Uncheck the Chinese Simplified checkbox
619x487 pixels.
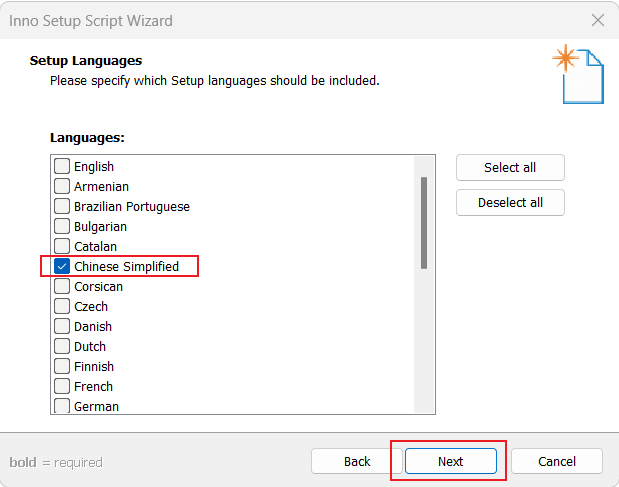62,266
